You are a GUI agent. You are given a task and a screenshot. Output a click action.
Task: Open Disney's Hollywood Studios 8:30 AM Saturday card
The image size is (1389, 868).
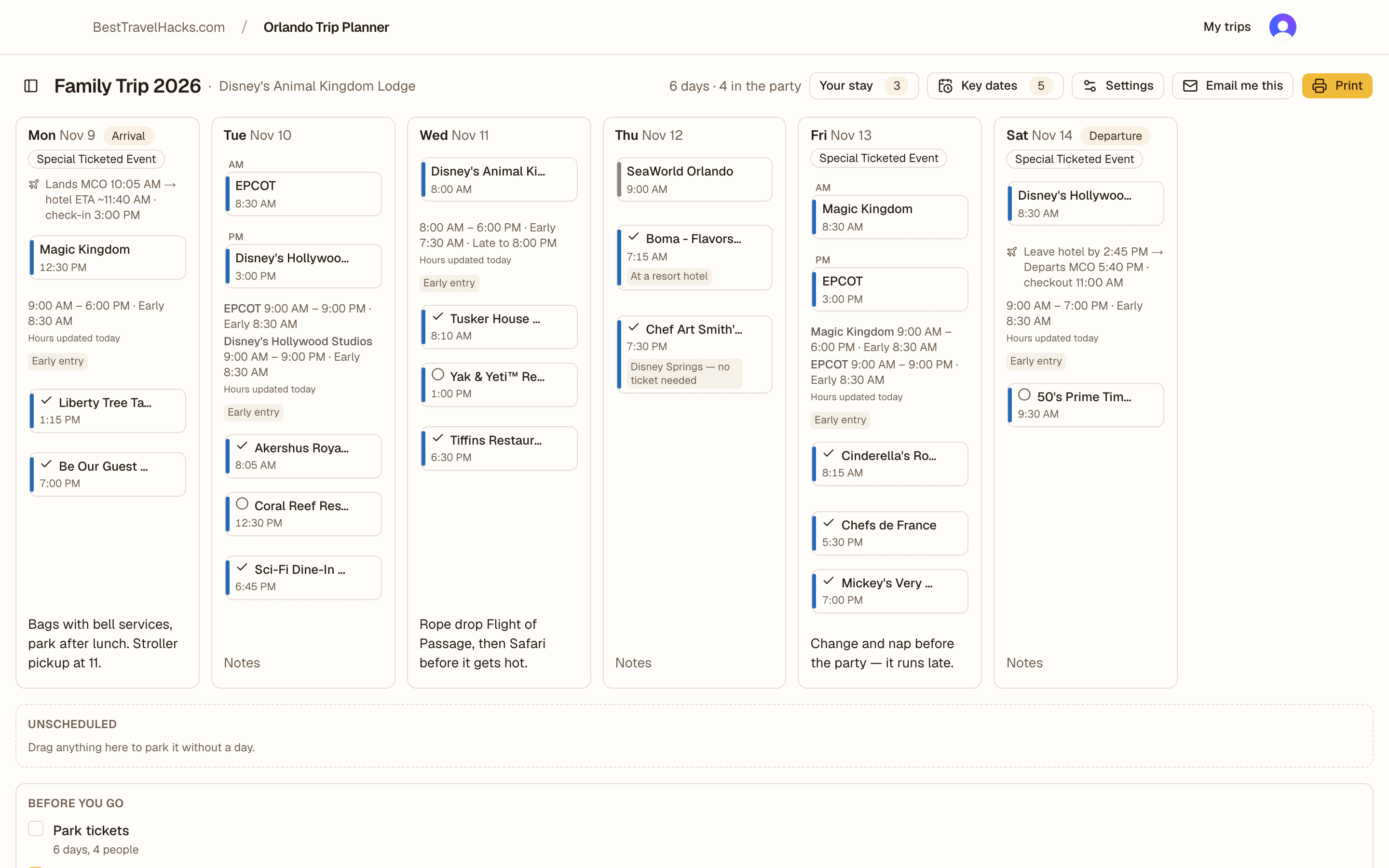[x=1085, y=204]
